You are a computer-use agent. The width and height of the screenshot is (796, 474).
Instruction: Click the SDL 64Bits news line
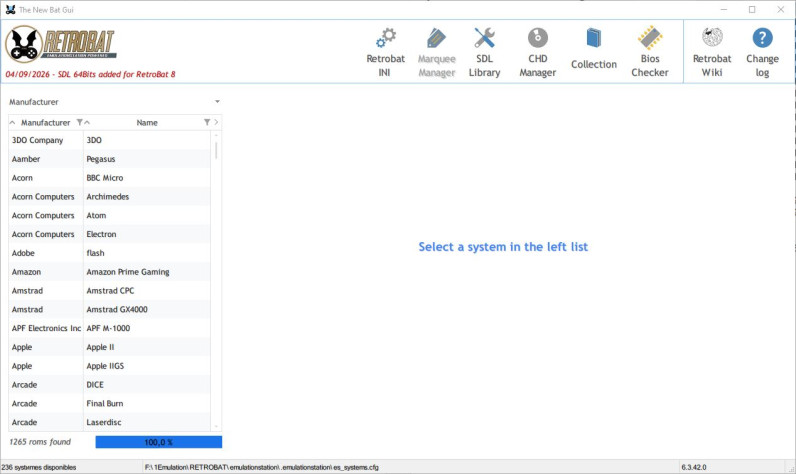(90, 74)
